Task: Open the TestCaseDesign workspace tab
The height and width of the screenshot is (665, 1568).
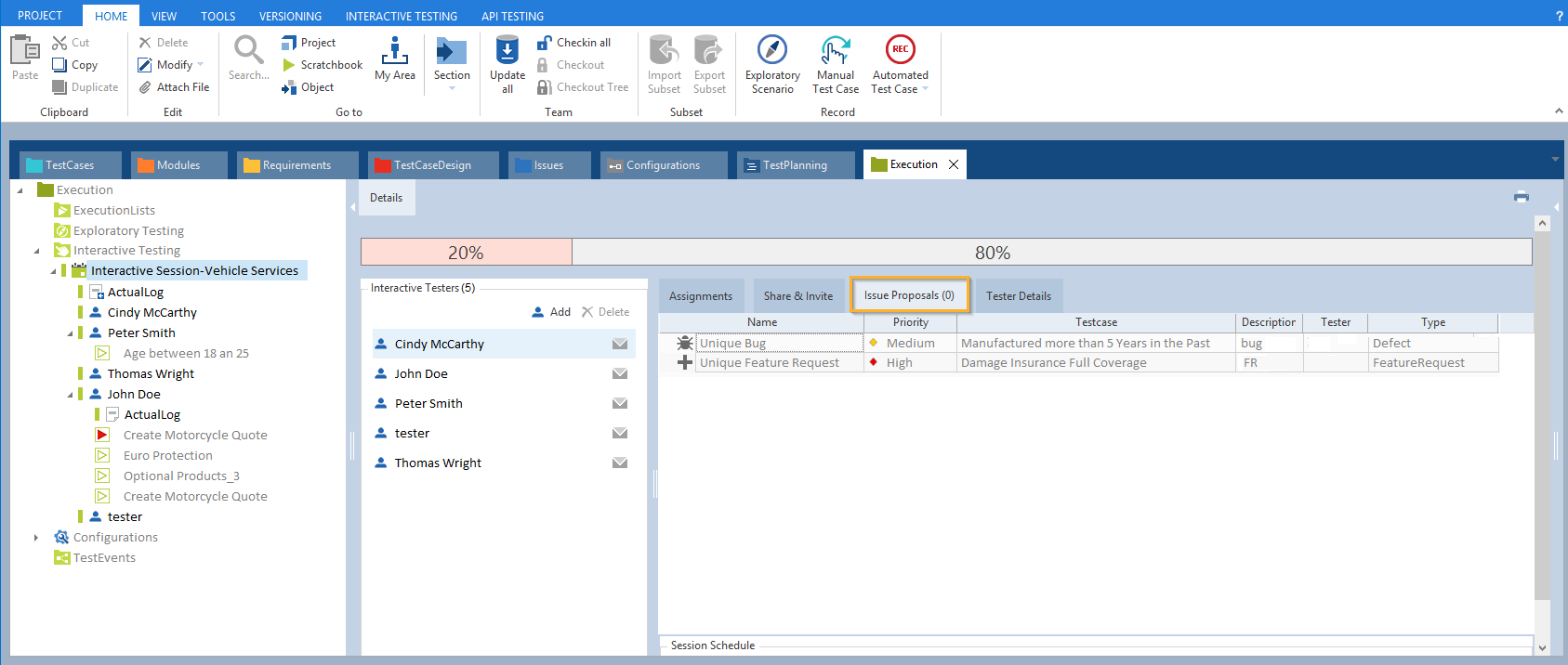Action: coord(432,165)
